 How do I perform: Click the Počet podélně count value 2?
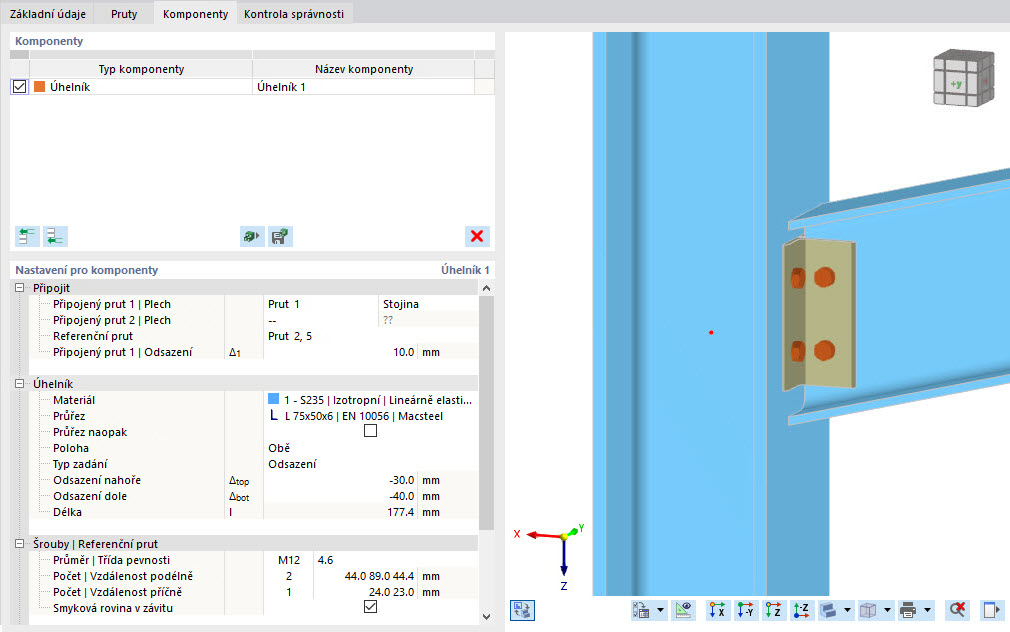289,576
